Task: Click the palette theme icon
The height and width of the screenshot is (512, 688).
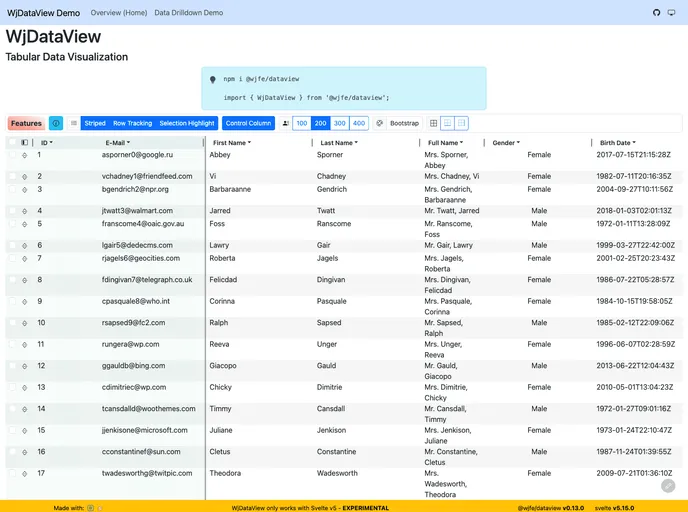Action: (x=380, y=123)
